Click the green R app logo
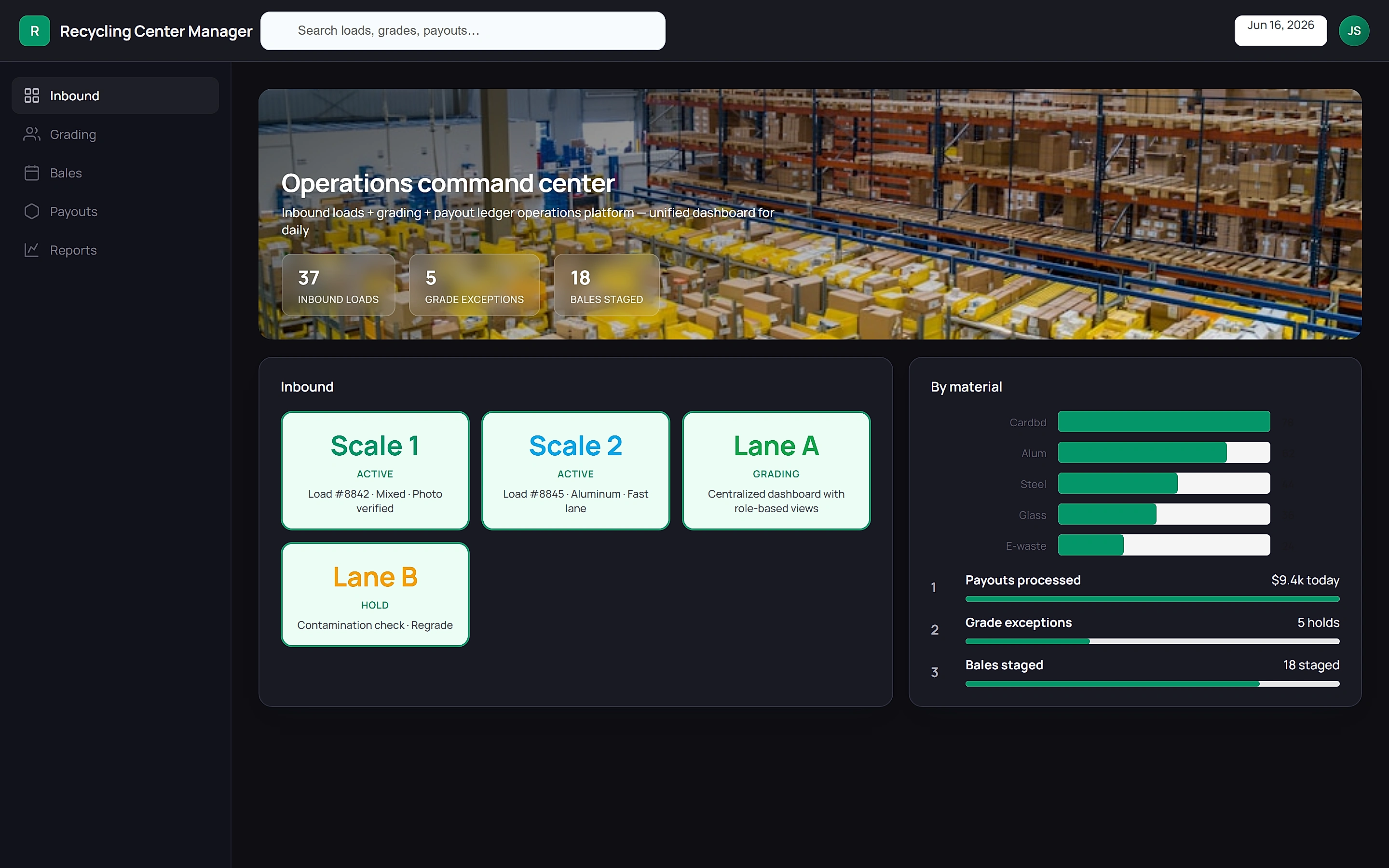This screenshot has height=868, width=1389. [x=34, y=31]
